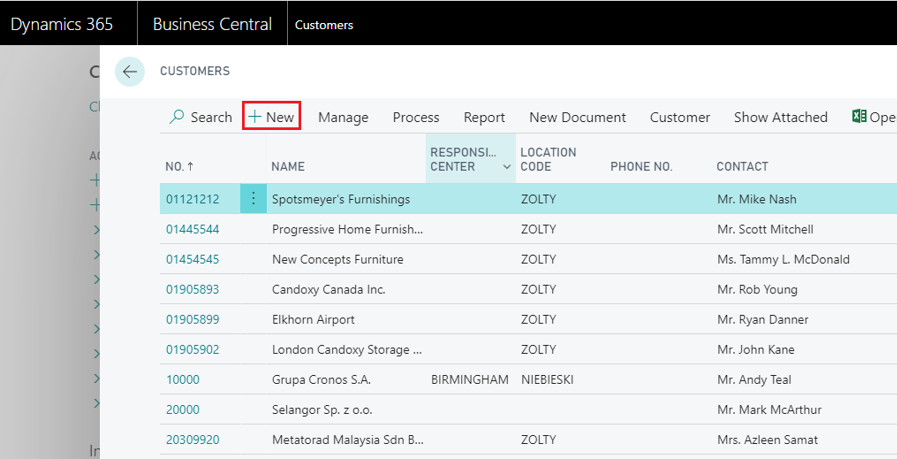
Task: Open the New Document menu
Action: pos(577,117)
